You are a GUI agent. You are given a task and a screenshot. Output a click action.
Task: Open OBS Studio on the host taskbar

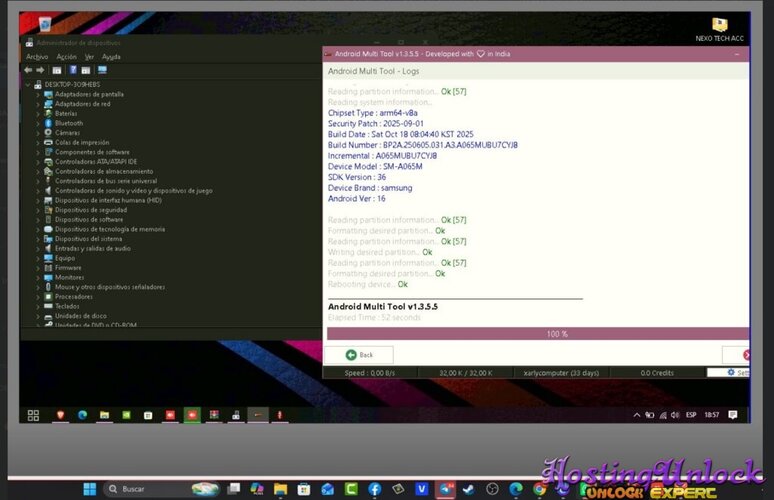point(492,489)
